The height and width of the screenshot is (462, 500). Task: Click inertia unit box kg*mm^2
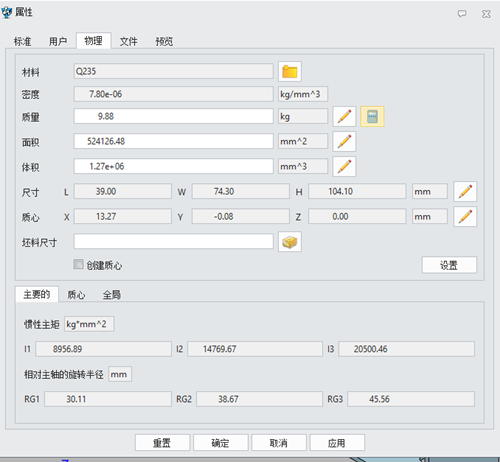(x=89, y=324)
